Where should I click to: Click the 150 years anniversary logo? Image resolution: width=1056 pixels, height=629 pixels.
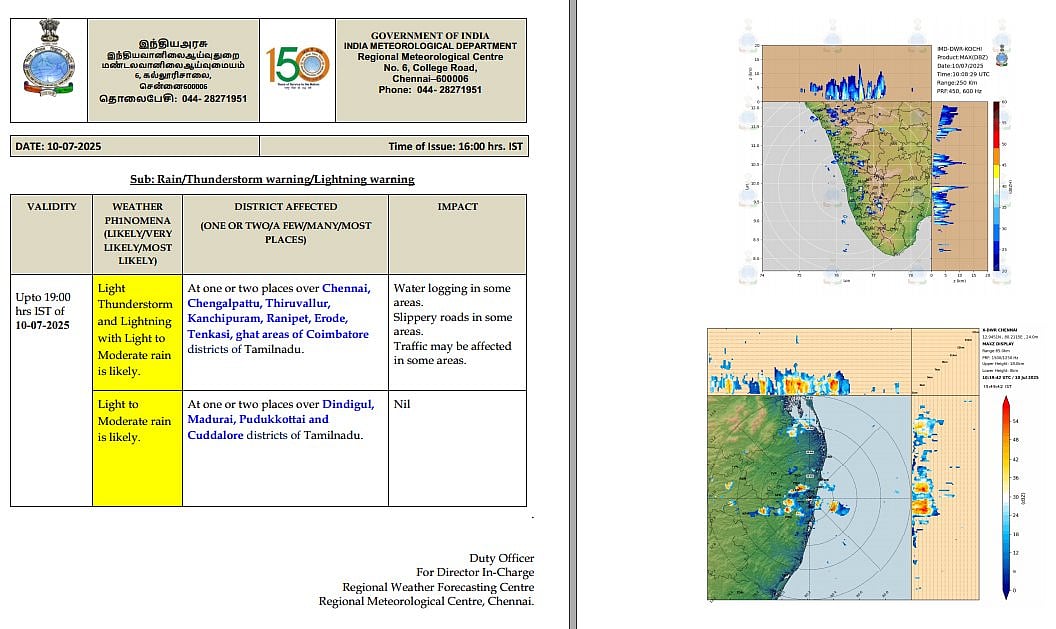point(297,70)
